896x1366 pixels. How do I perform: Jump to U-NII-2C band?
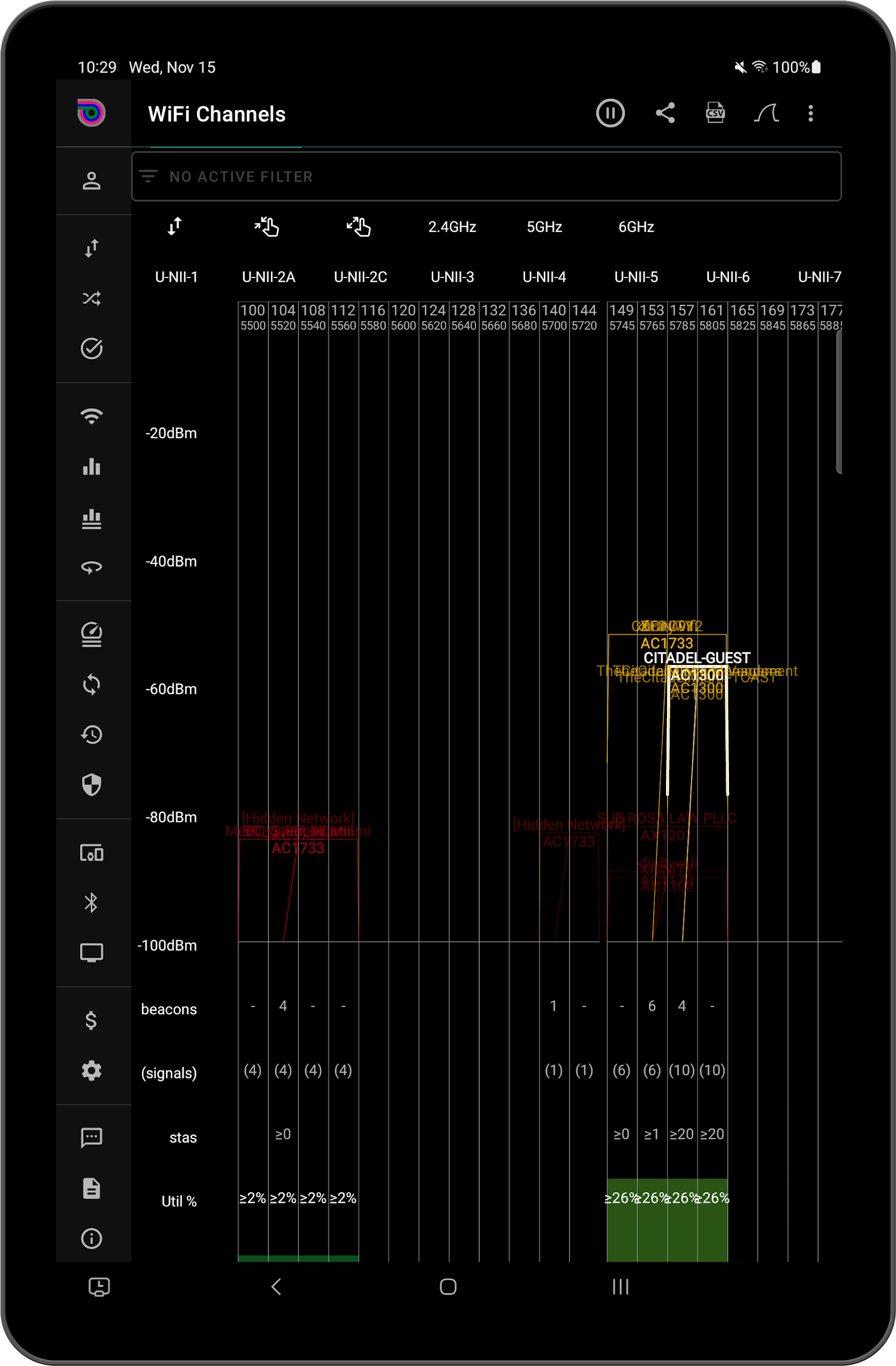pos(360,277)
